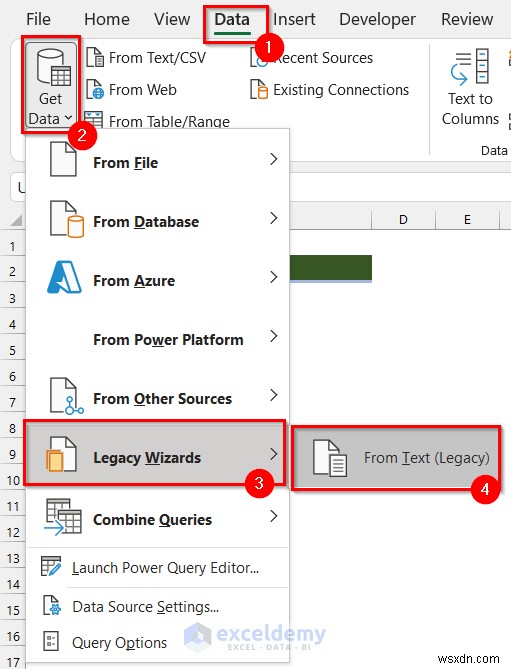This screenshot has width=511, height=669.
Task: Select Combine Queries menu label
Action: tap(152, 520)
